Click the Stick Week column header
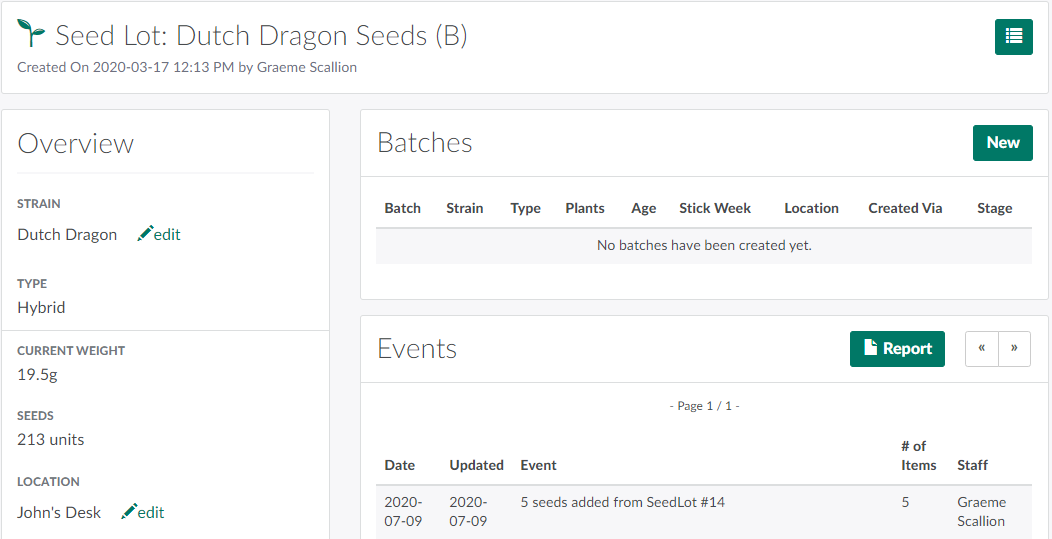The height and width of the screenshot is (539, 1052). (715, 208)
